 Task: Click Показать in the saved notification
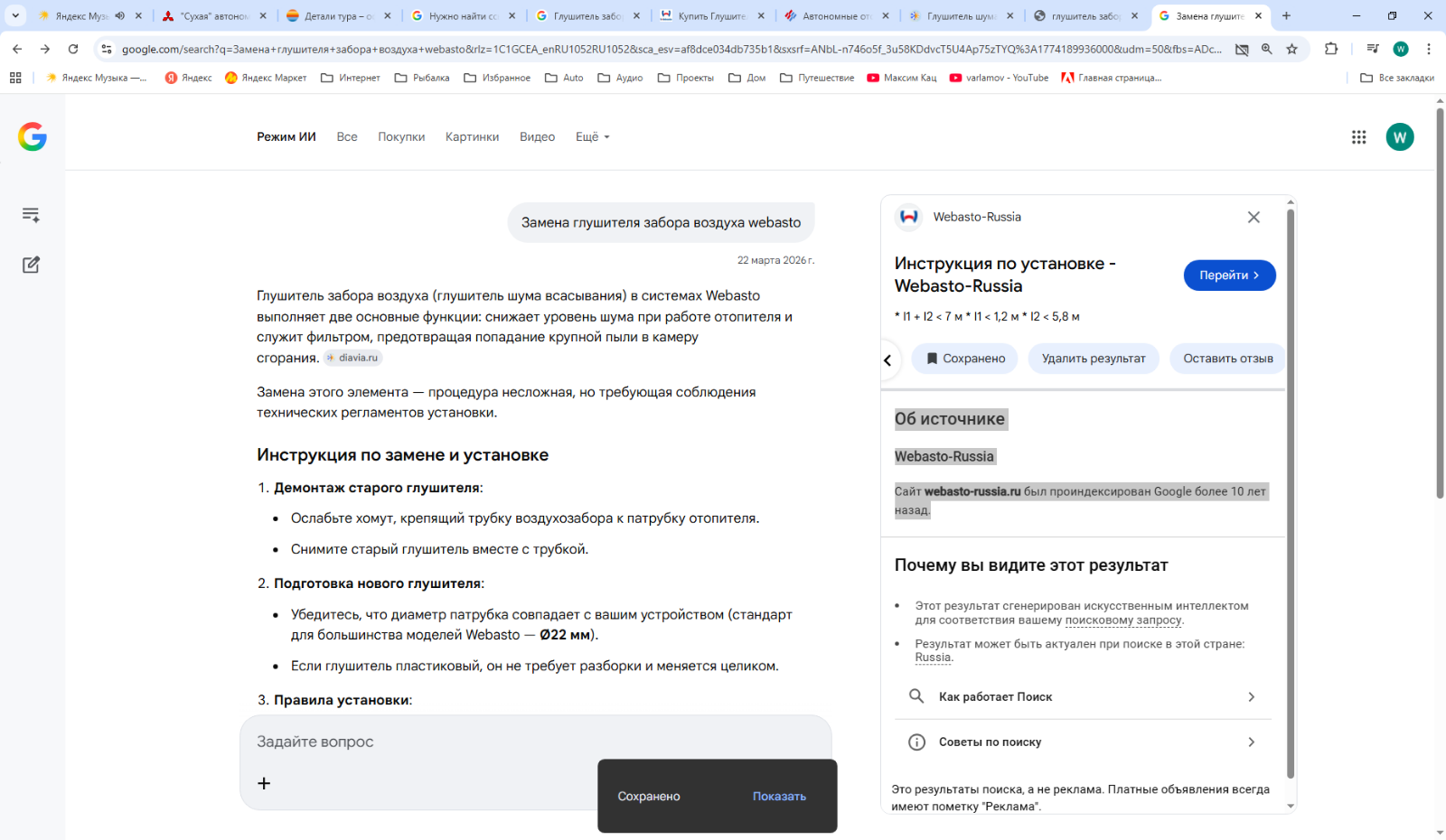pyautogui.click(x=779, y=796)
